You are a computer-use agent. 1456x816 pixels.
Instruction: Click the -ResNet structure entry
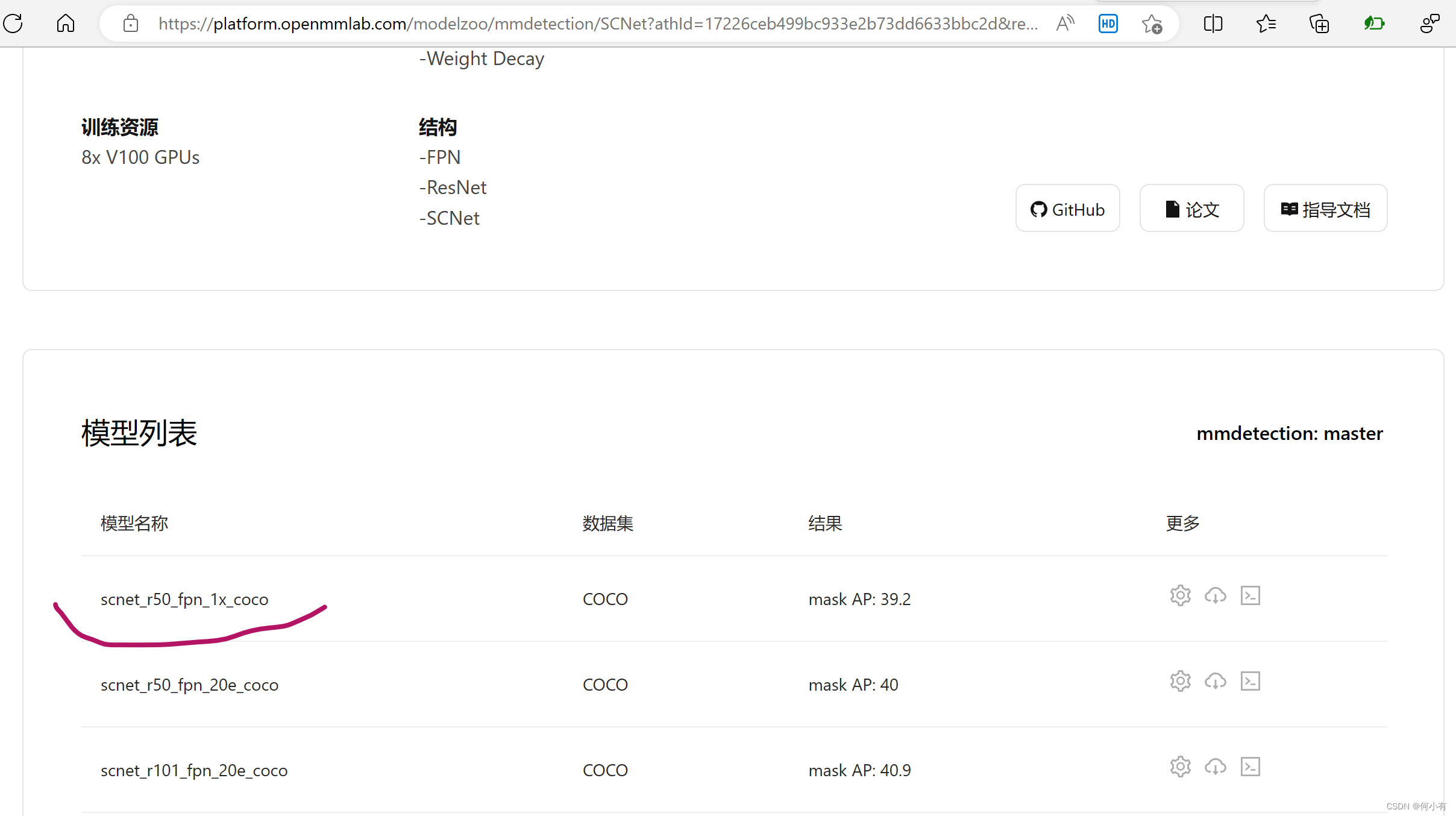pos(453,187)
